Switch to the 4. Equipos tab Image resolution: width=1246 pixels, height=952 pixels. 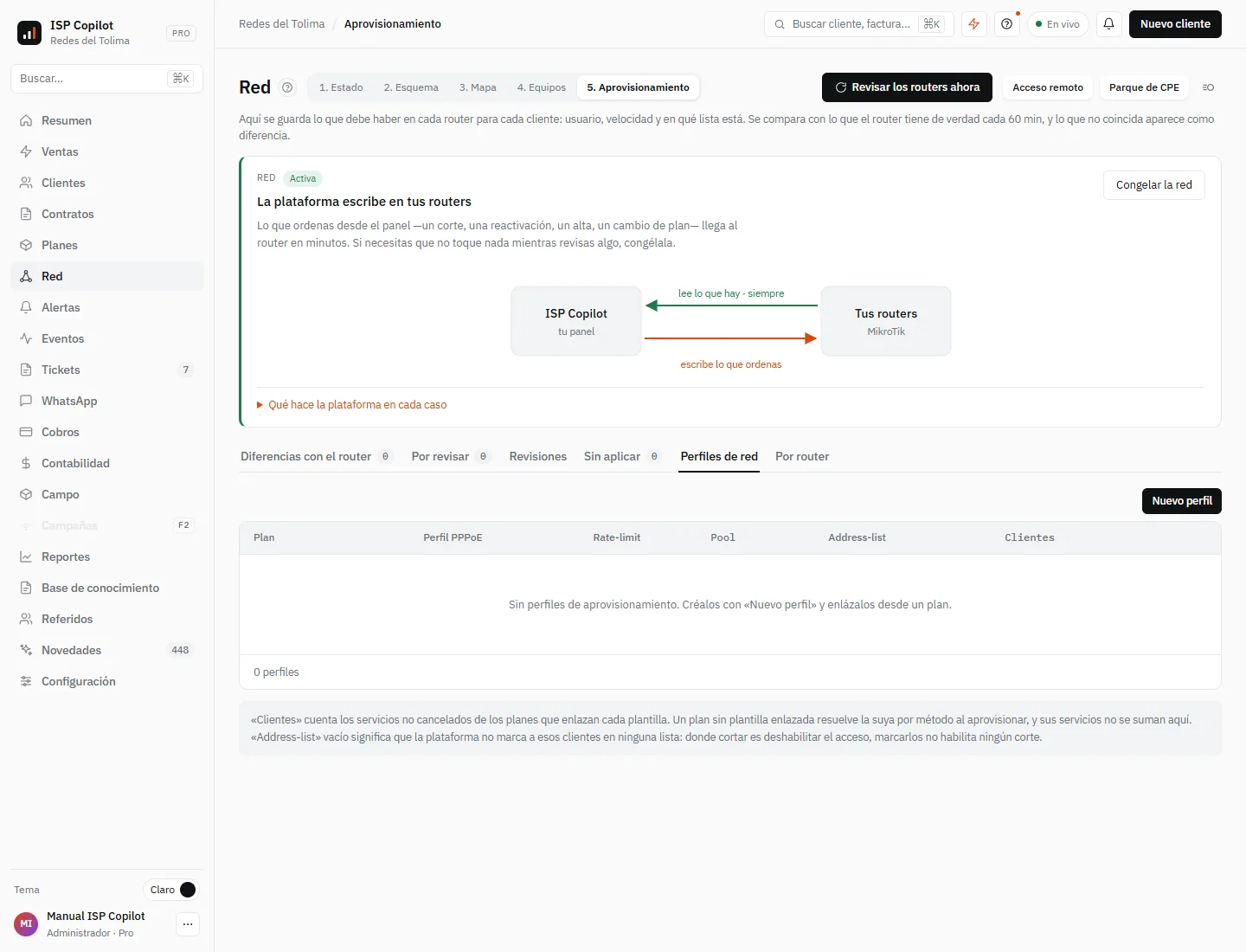(542, 87)
